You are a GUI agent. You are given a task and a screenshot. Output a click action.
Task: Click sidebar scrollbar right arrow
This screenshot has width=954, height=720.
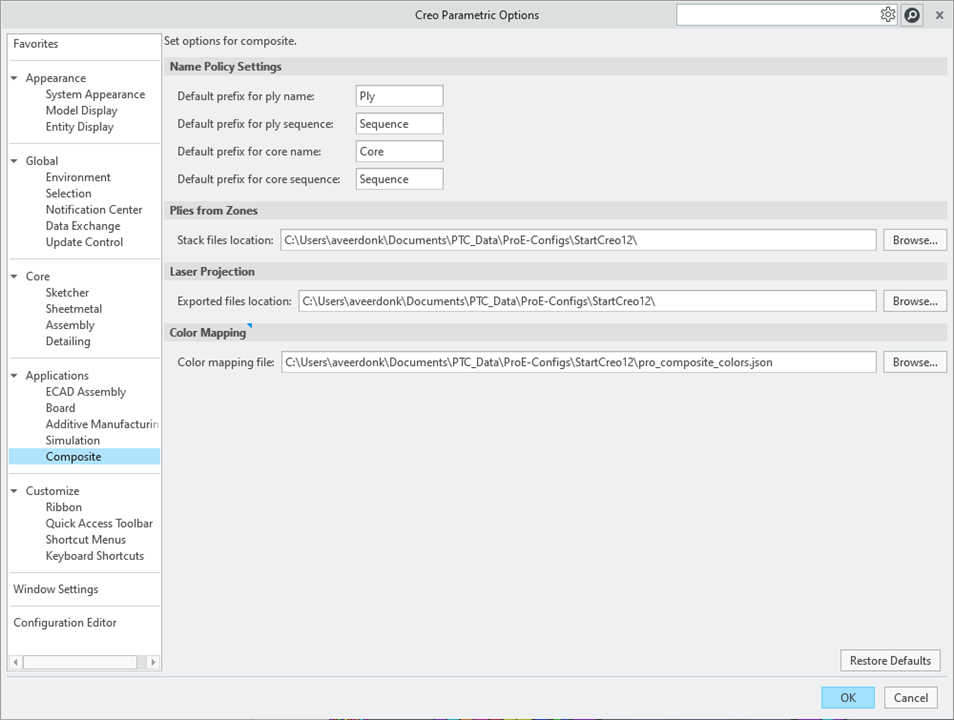153,662
